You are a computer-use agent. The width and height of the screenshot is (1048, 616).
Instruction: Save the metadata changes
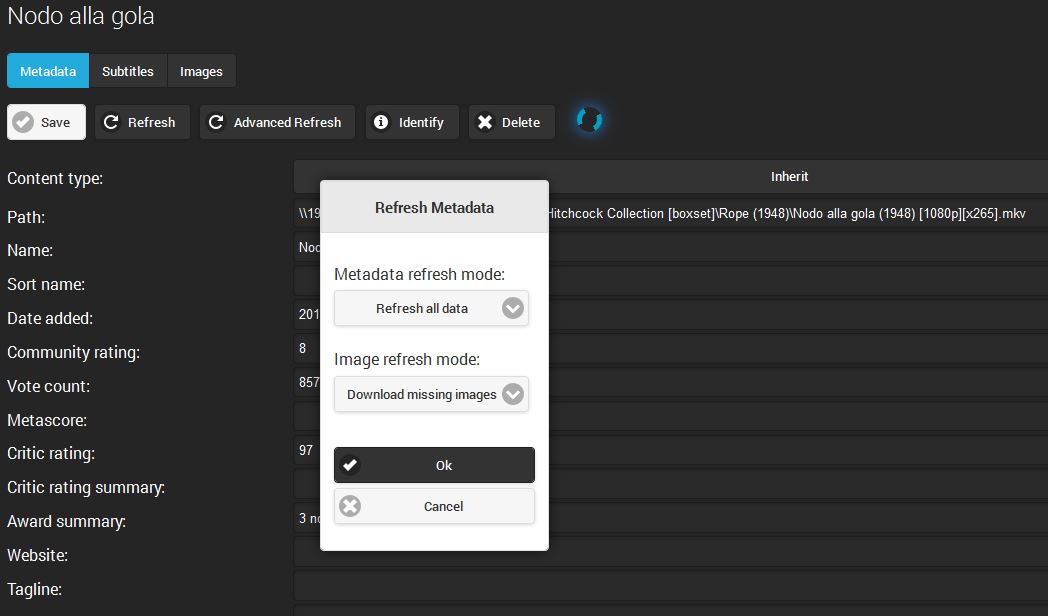tap(46, 122)
